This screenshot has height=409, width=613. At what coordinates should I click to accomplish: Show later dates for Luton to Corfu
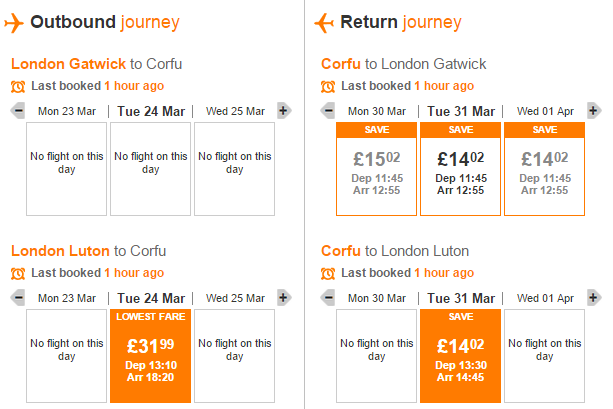pyautogui.click(x=284, y=298)
